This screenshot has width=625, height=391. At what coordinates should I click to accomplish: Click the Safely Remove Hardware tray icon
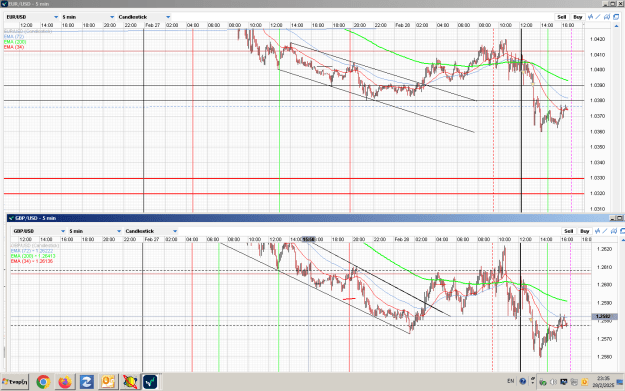point(543,382)
